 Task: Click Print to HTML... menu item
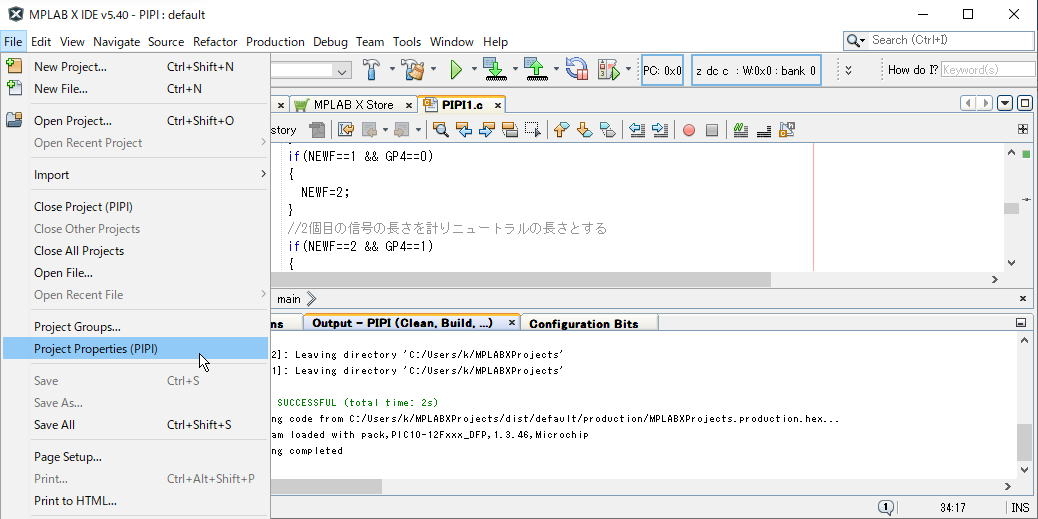[135, 500]
